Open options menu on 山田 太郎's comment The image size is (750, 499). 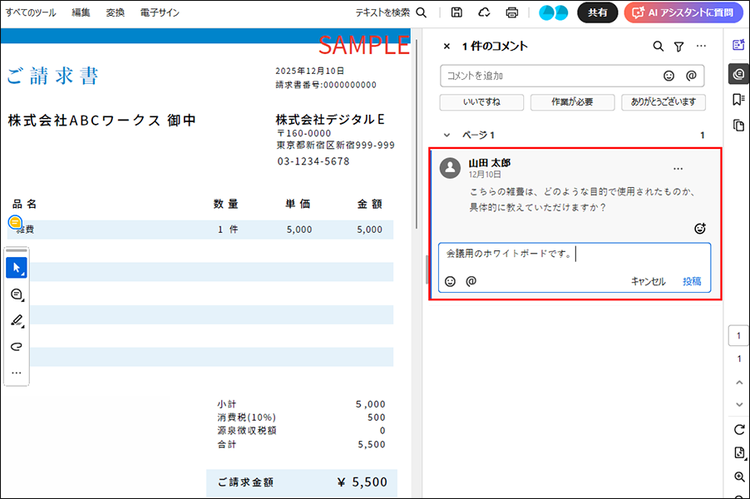click(679, 168)
